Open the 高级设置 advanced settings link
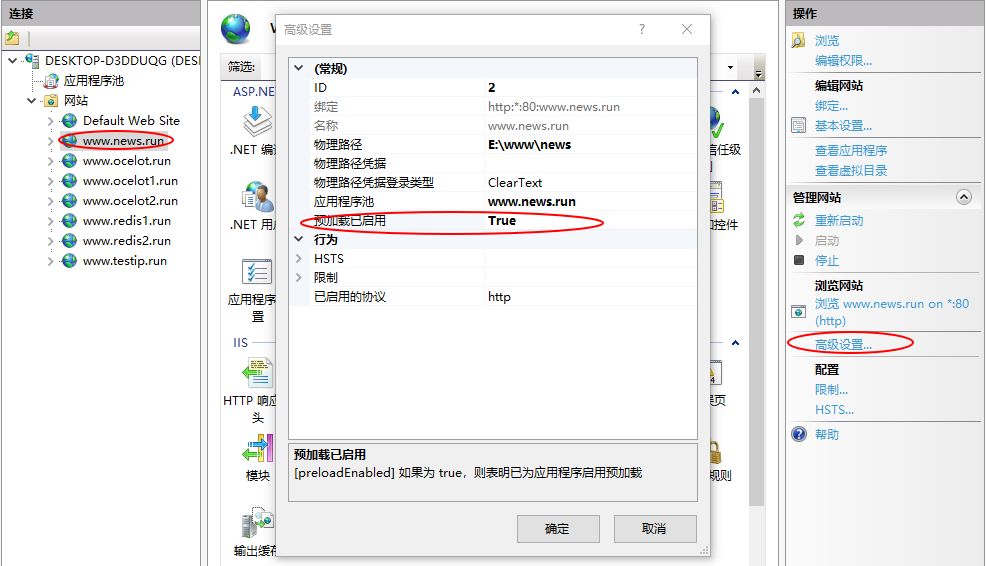Viewport: 986px width, 566px height. coord(843,345)
